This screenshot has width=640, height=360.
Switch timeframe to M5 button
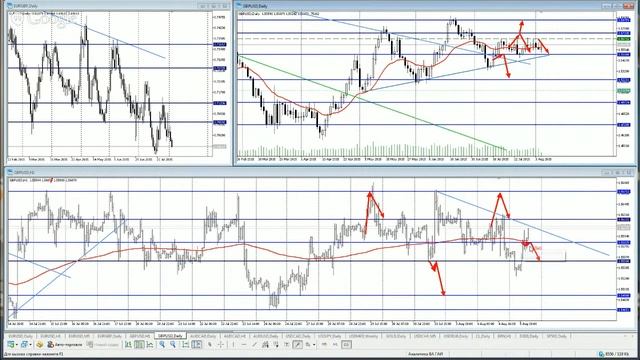324,344
